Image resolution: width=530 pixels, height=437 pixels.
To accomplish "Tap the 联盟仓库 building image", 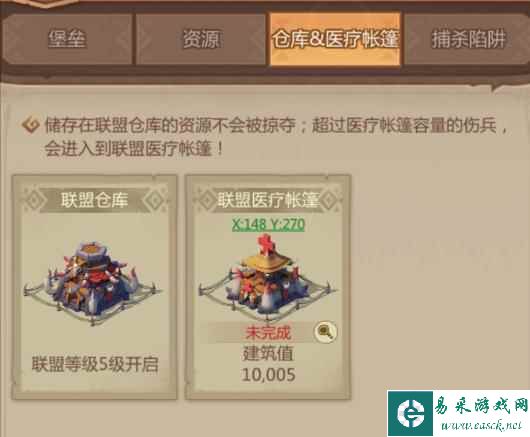I will click(93, 283).
